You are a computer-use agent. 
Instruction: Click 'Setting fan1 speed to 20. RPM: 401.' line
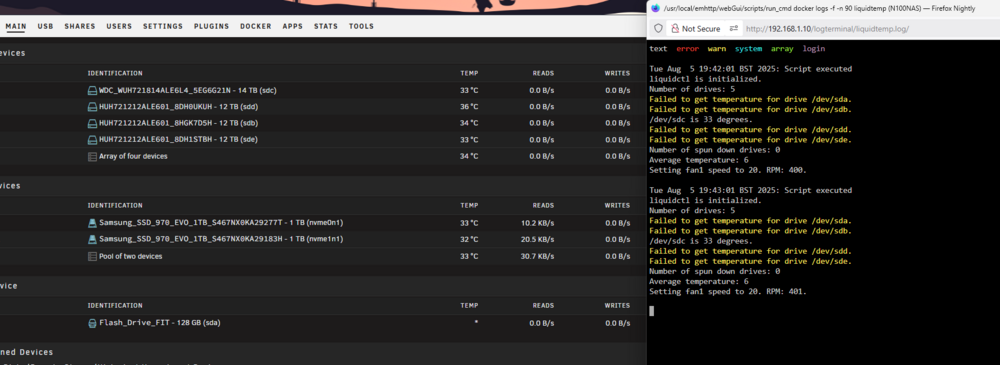click(x=728, y=292)
